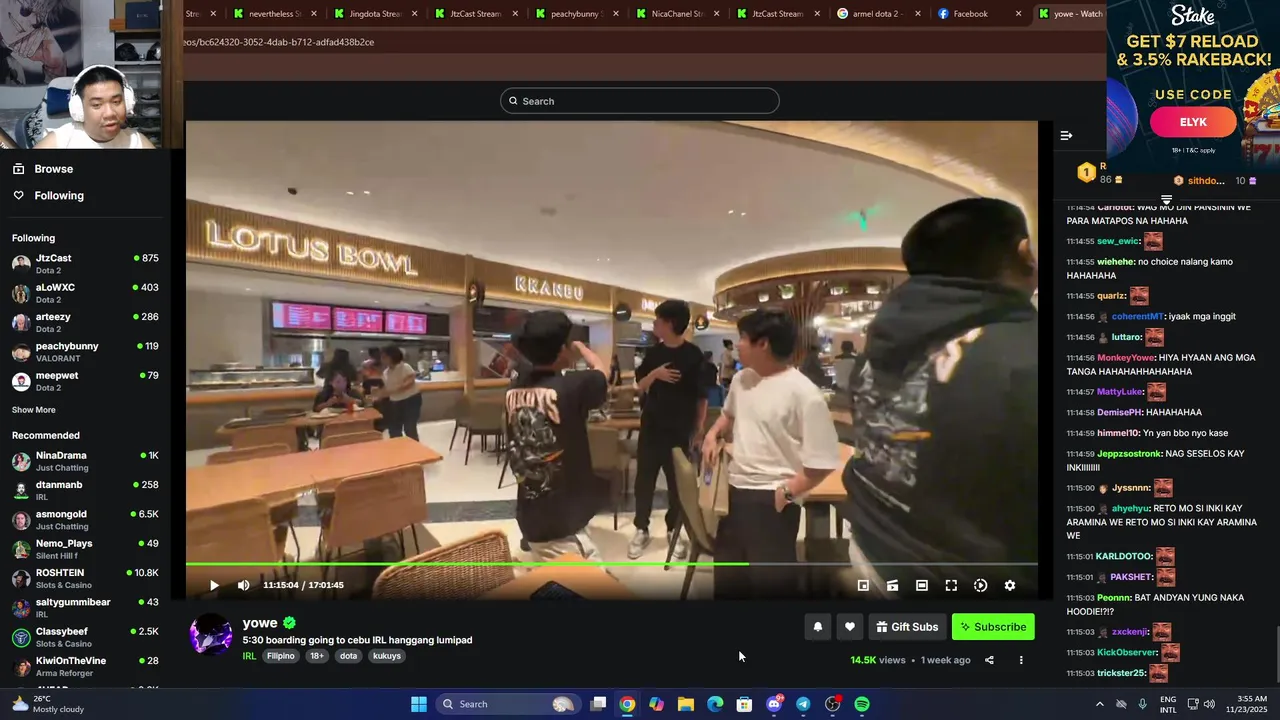This screenshot has width=1280, height=720.
Task: Open meepwet followed channel
Action: click(x=85, y=381)
